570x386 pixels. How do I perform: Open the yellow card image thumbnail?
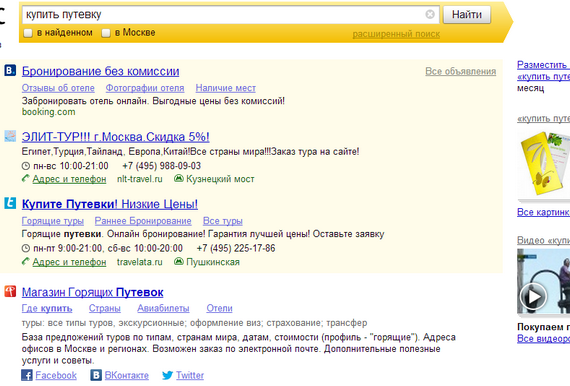pos(544,165)
